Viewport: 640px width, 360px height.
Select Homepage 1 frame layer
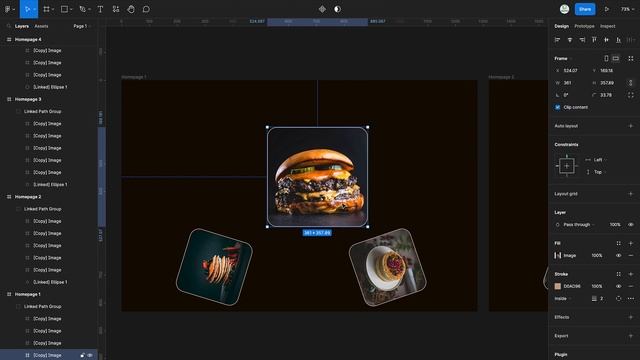27,294
